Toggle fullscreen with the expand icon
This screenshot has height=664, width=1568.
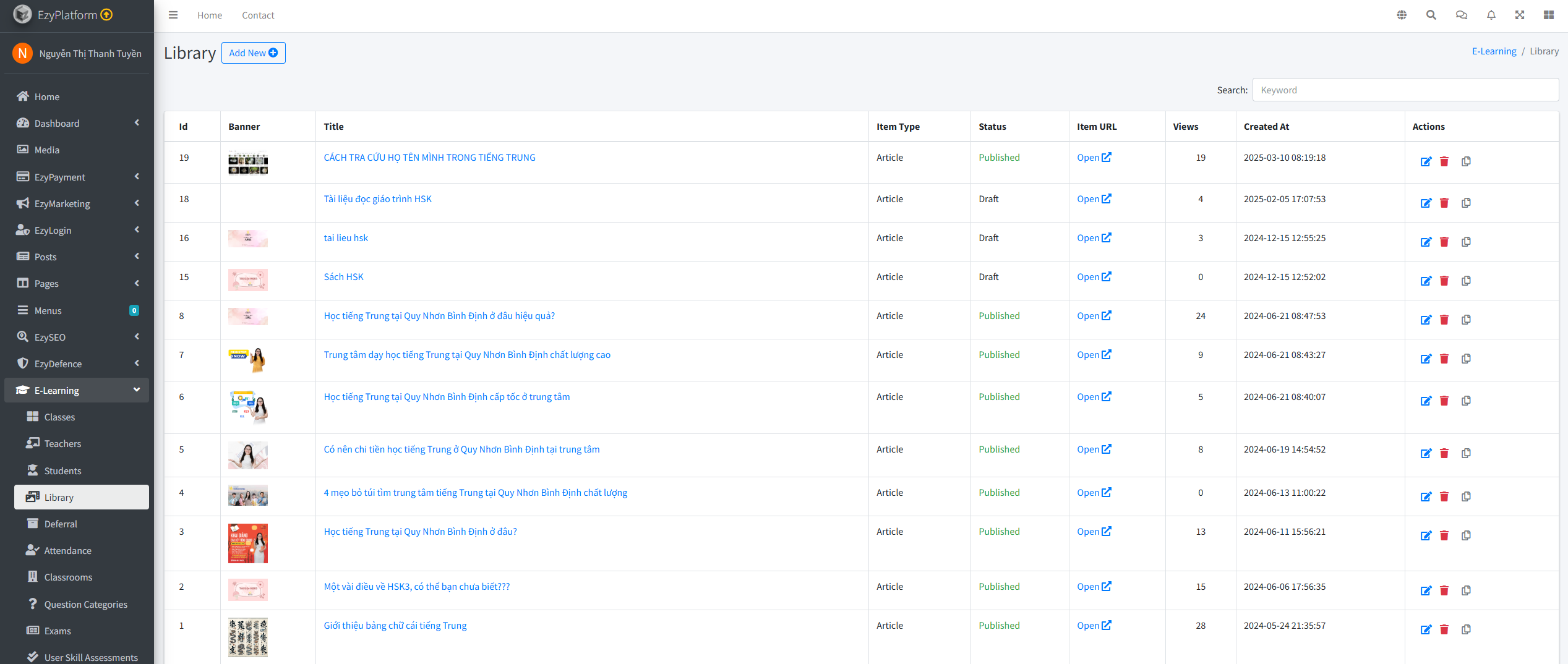point(1520,15)
